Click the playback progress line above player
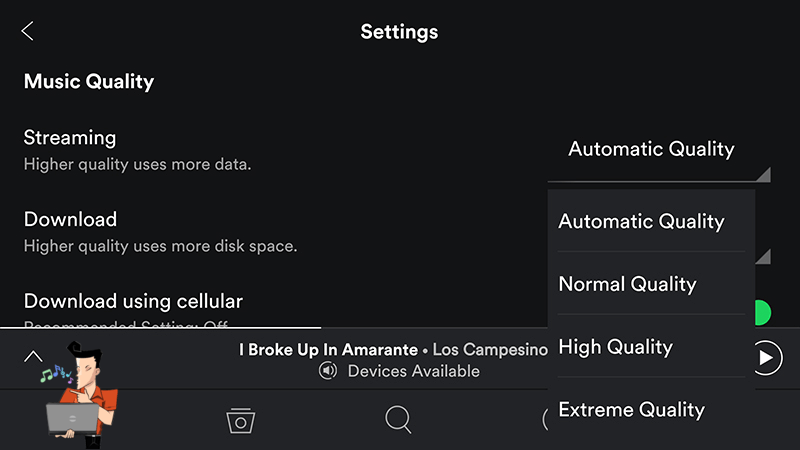 click(x=160, y=327)
